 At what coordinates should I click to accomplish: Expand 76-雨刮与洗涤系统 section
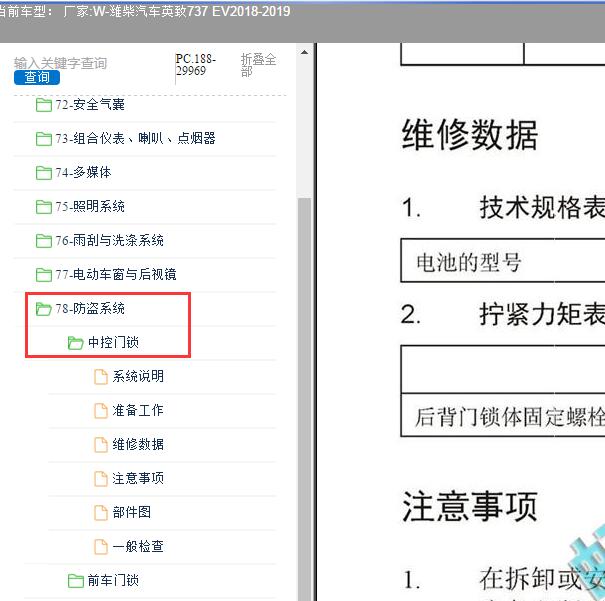point(110,240)
